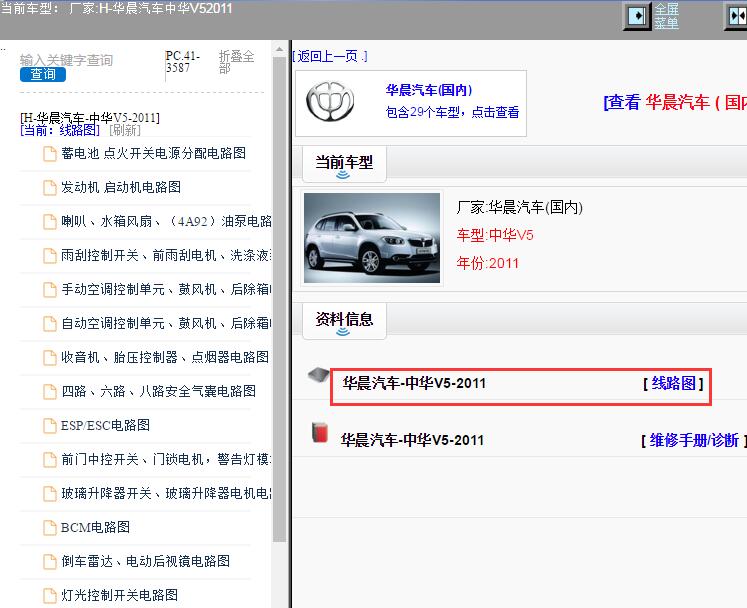Click the 刷新 refresh link
Viewport: 747px width, 608px height.
[125, 130]
